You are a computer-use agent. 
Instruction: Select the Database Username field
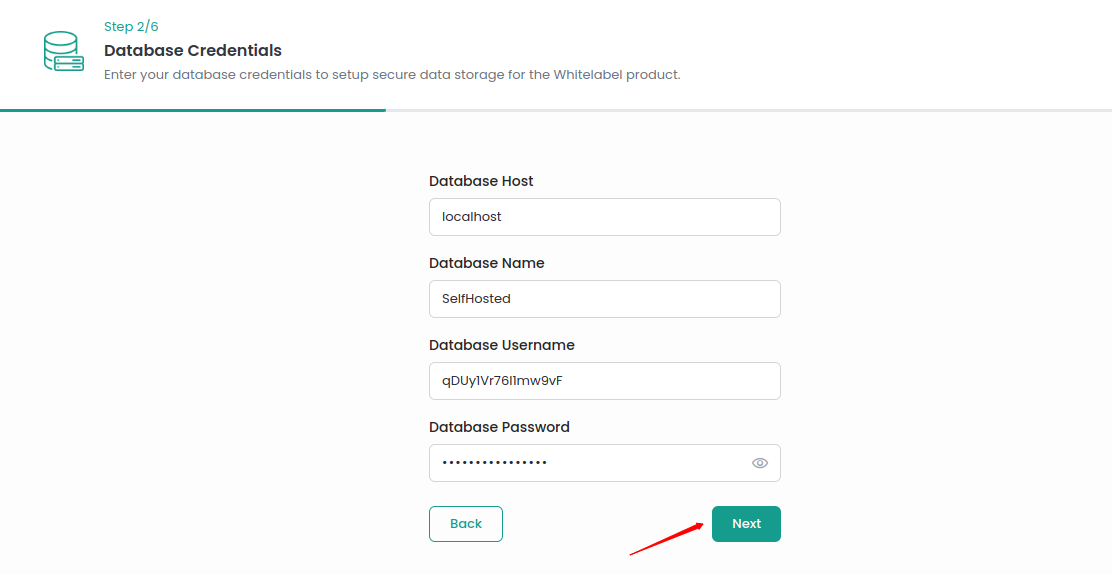tap(604, 380)
